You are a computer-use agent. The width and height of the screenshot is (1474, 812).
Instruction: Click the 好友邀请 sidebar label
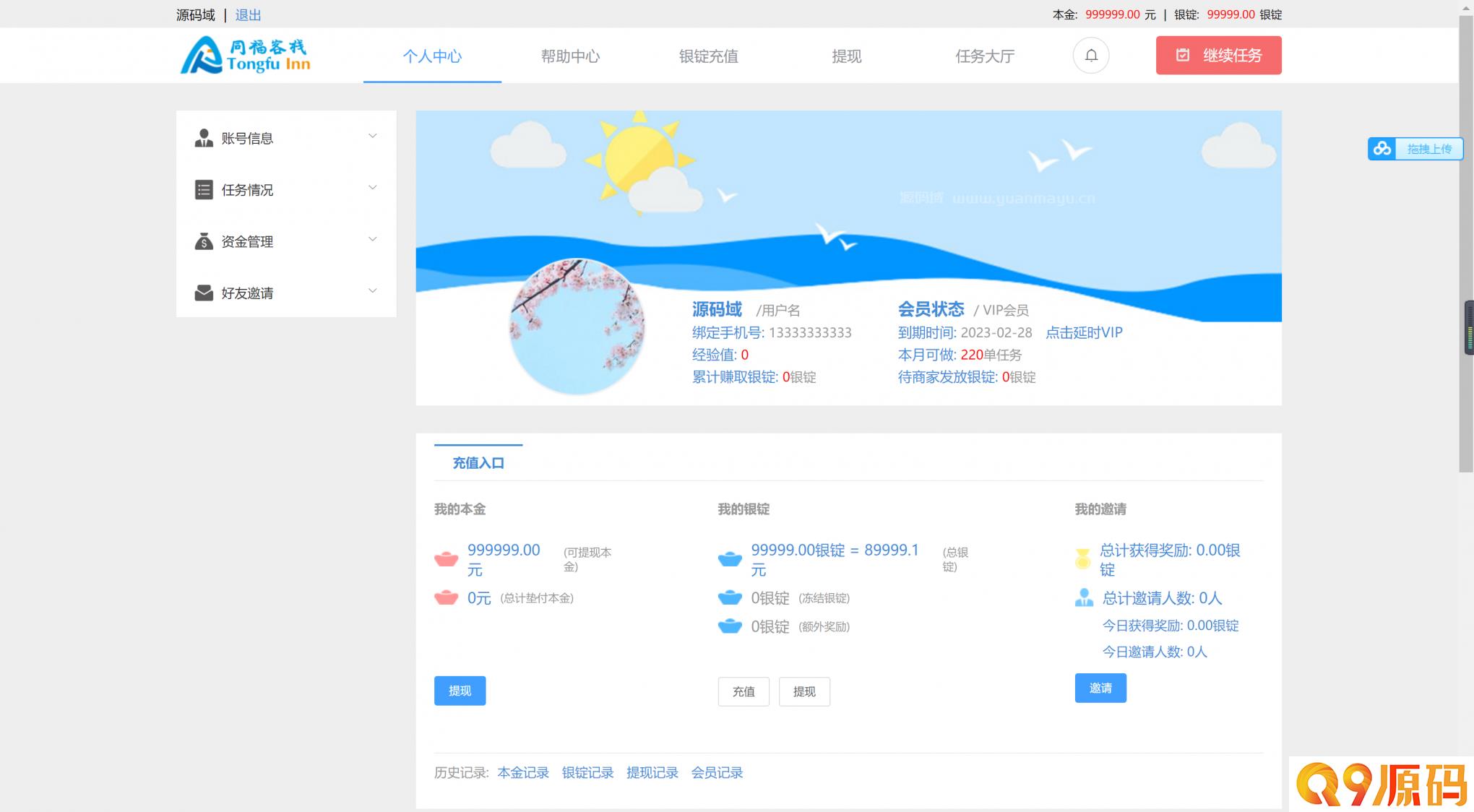[247, 293]
